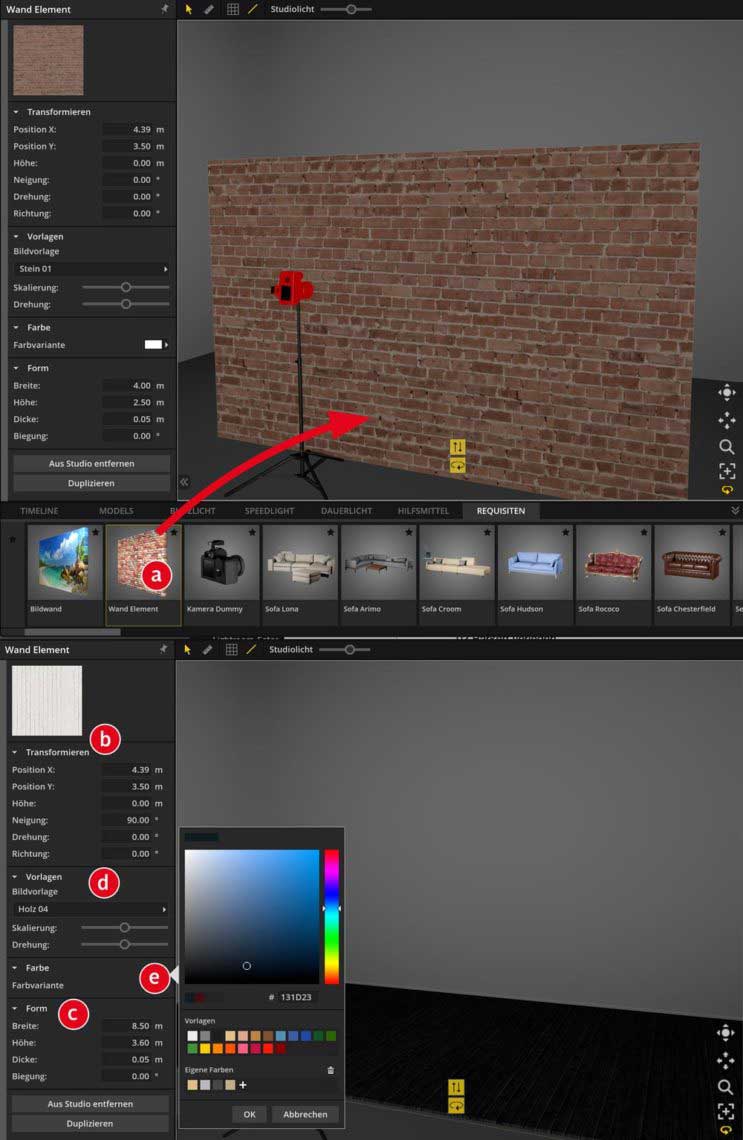
Task: Click the frame selection icon beside the brick wall
Action: pyautogui.click(x=726, y=471)
